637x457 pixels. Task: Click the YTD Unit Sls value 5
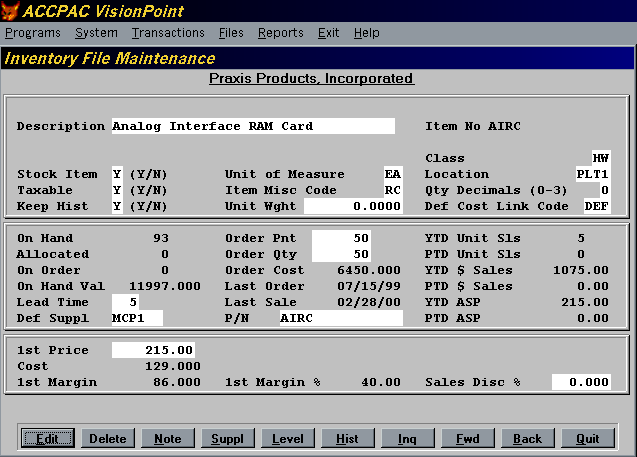(x=581, y=238)
